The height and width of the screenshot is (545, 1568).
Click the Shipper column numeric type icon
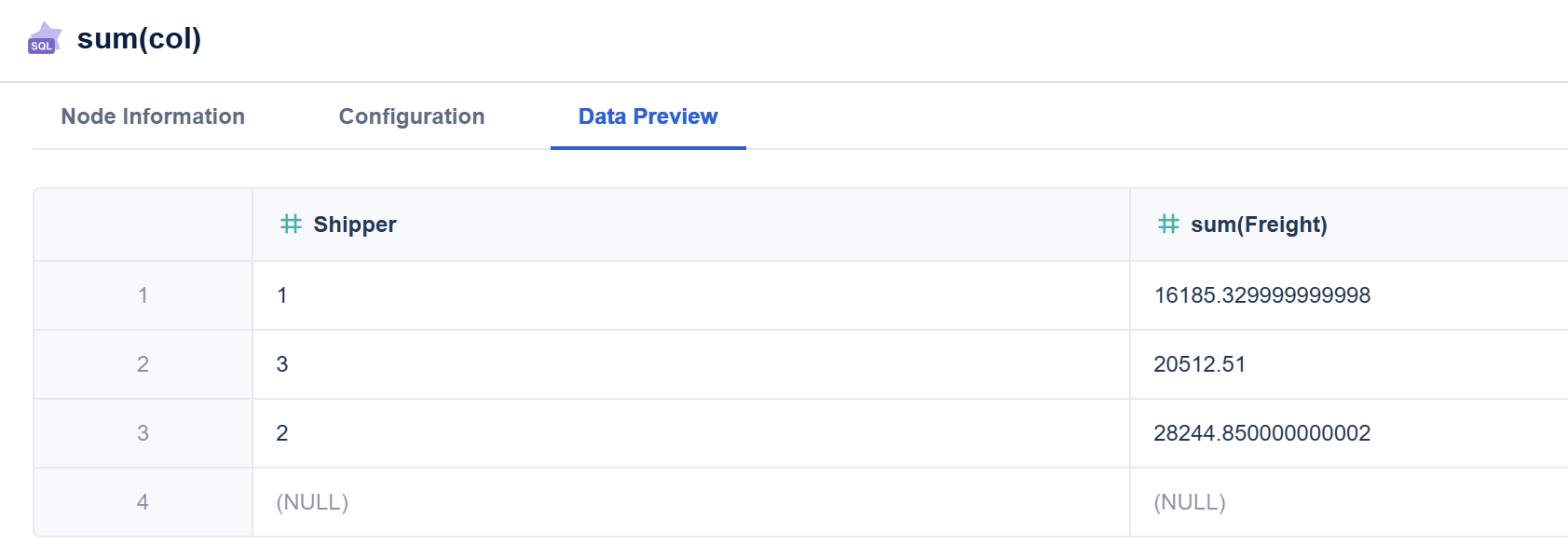pos(291,225)
